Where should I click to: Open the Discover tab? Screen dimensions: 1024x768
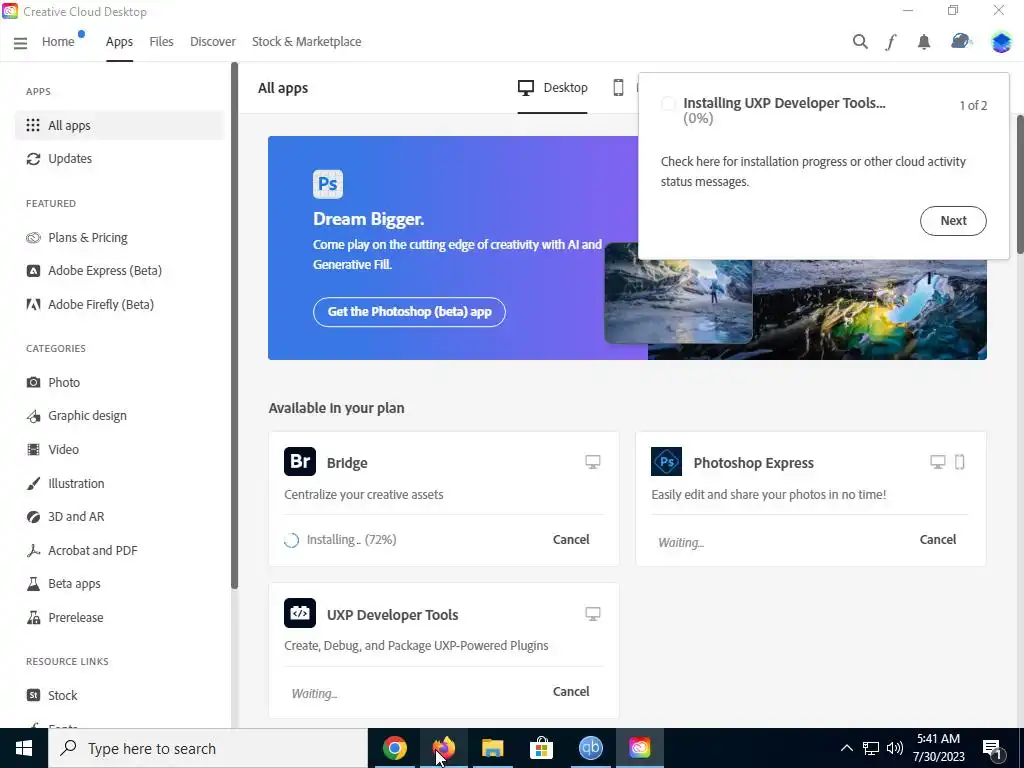213,42
